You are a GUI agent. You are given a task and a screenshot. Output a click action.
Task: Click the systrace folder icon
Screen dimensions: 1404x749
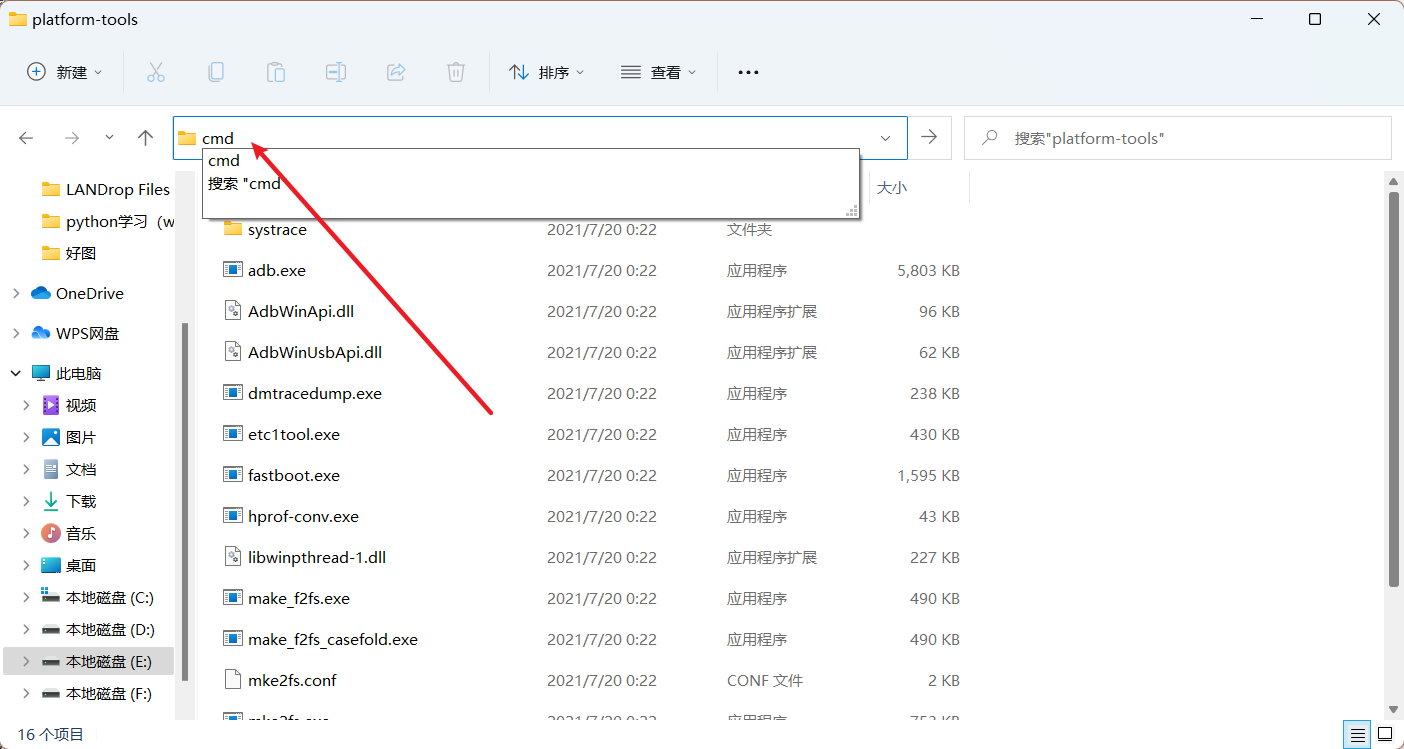tap(232, 229)
